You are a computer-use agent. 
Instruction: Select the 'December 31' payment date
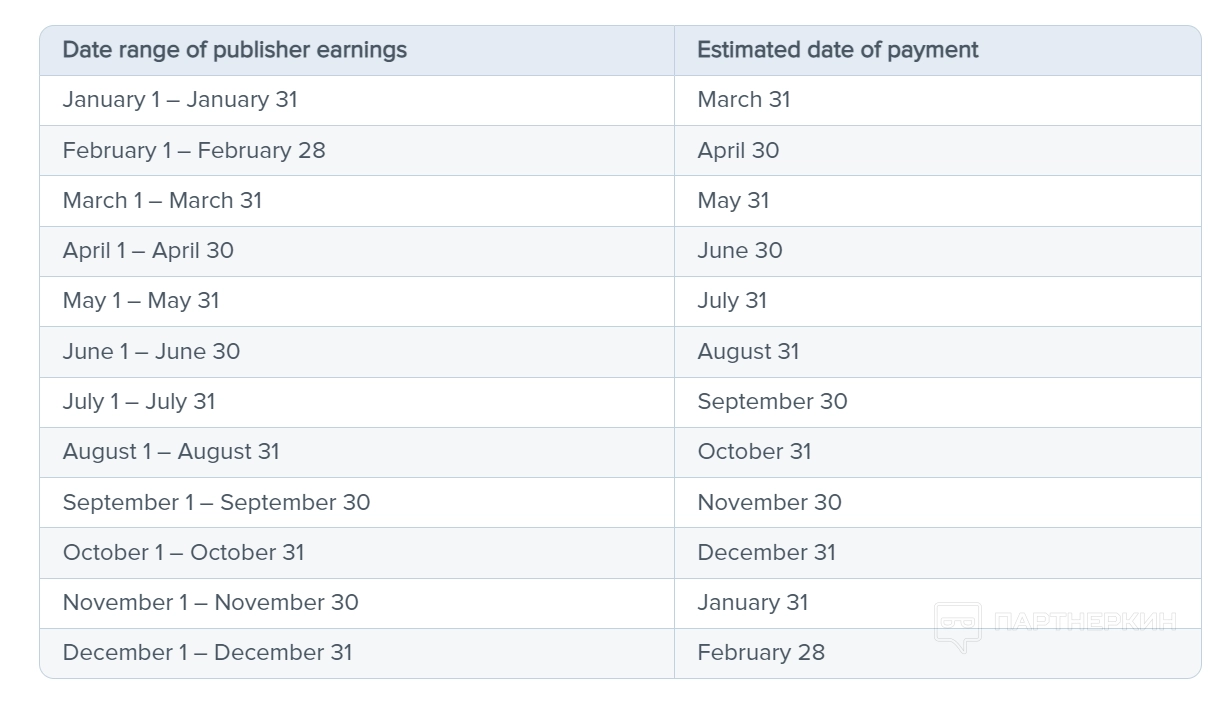(766, 552)
